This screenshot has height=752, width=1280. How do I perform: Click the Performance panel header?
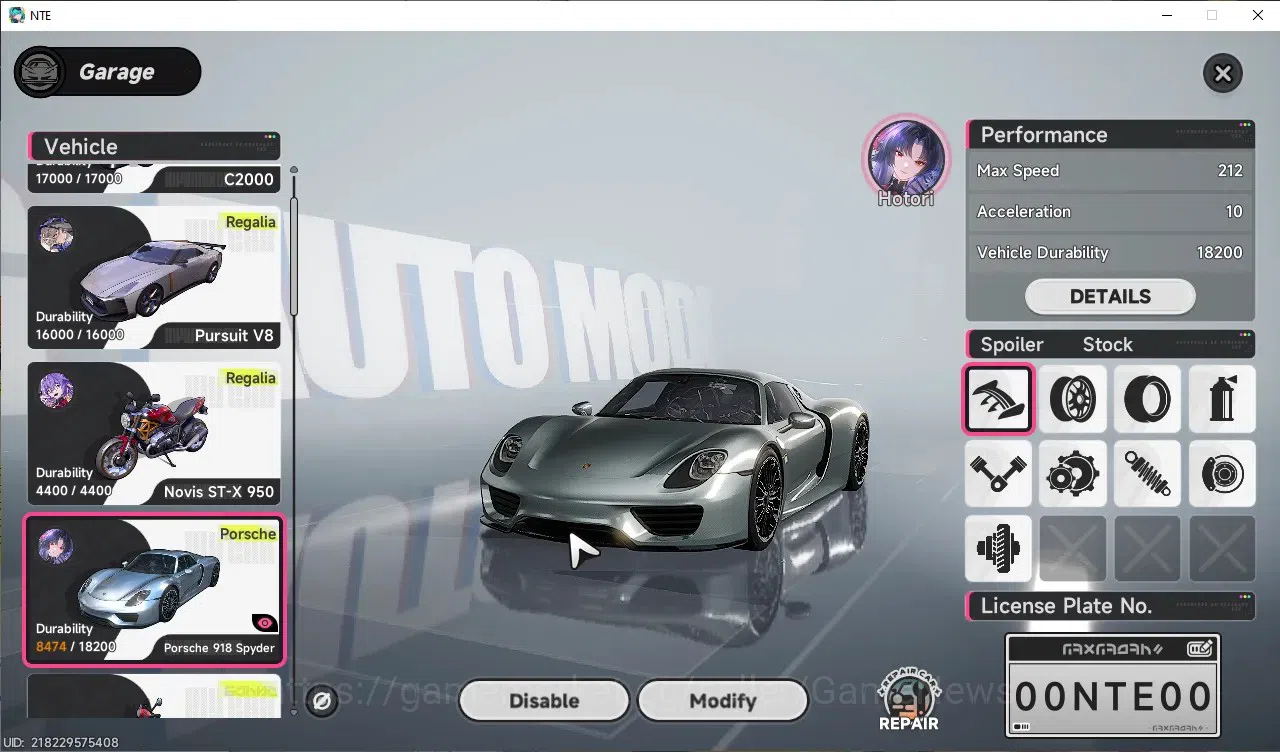coord(1110,135)
